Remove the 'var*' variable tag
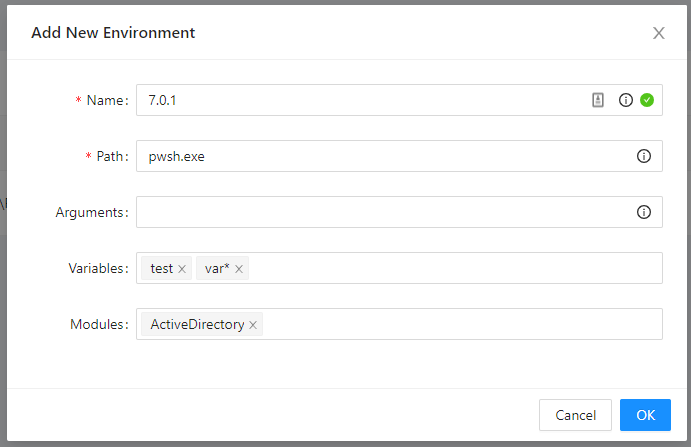 pyautogui.click(x=238, y=269)
